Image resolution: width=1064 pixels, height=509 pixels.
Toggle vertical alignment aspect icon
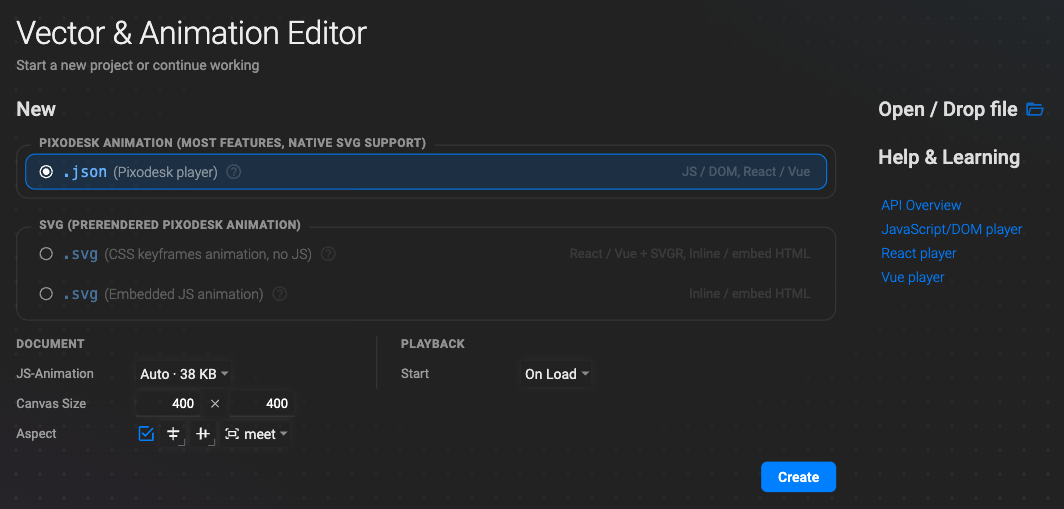[x=202, y=434]
